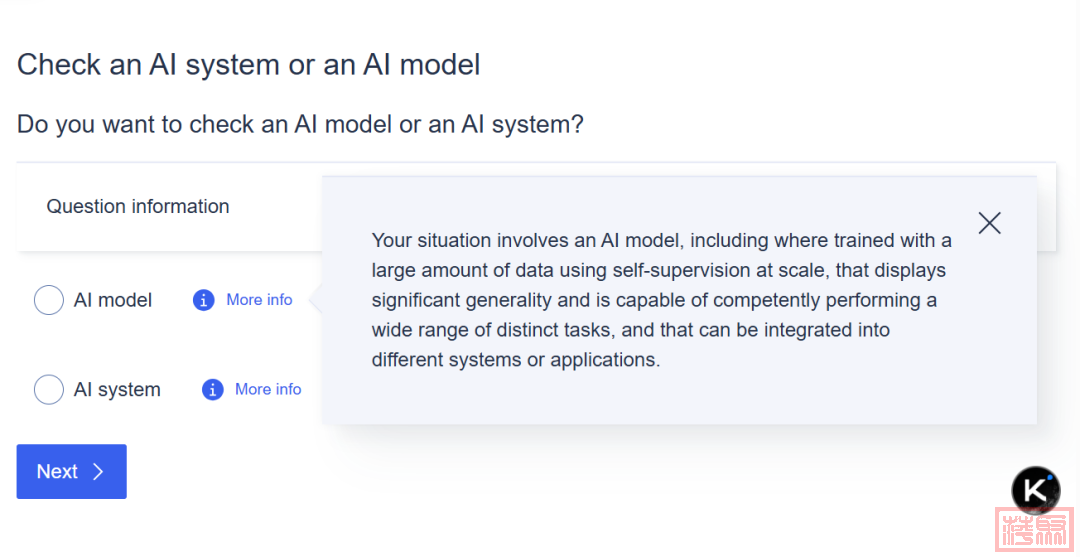Click the 'AI model' option label
Viewport: 1080px width, 557px height.
113,300
